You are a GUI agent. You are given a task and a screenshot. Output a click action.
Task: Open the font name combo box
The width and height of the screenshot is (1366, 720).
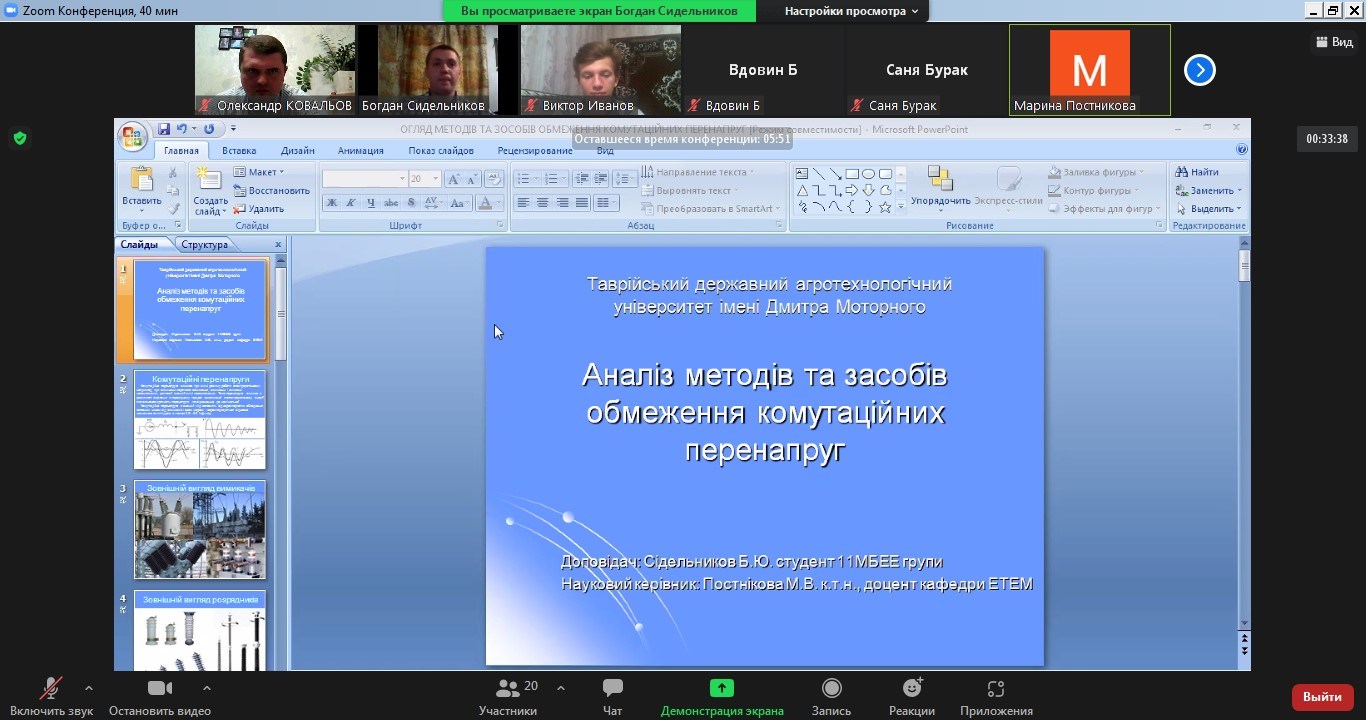coord(365,179)
